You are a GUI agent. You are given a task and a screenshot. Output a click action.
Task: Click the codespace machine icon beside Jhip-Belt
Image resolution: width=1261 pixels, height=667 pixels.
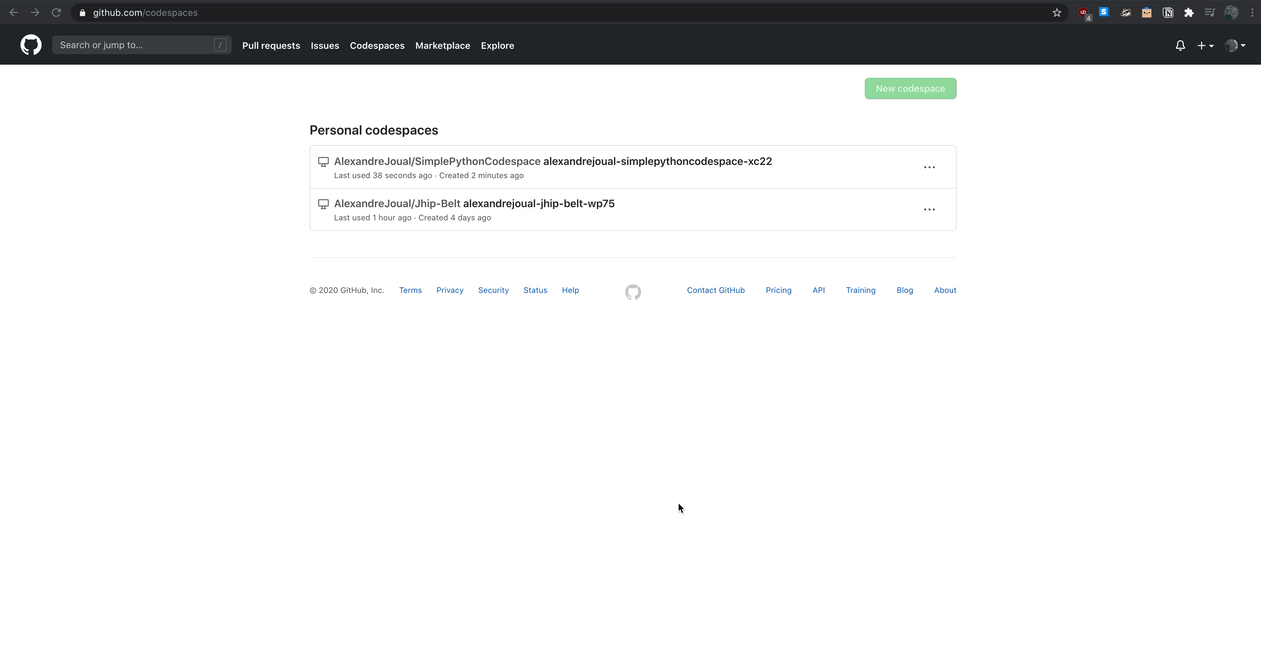(x=323, y=203)
